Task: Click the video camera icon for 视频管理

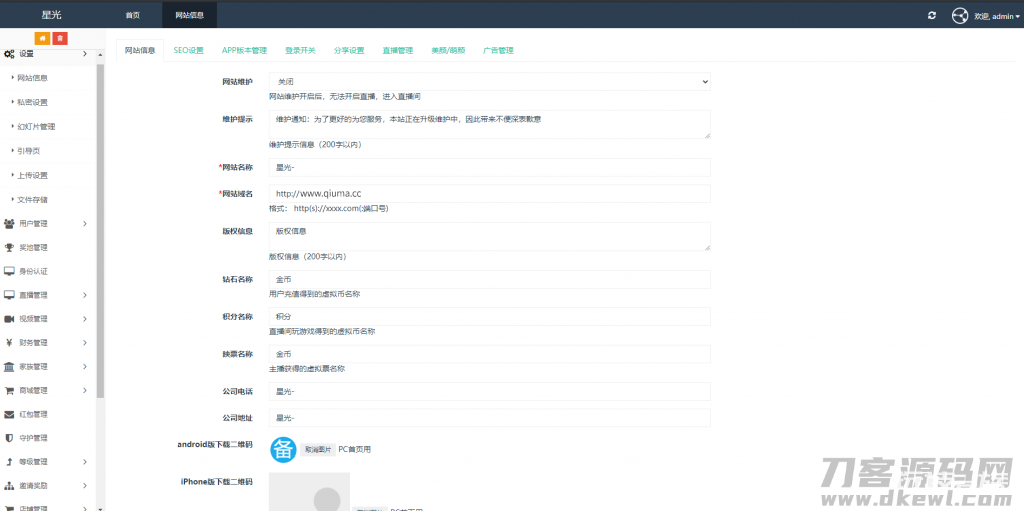Action: tap(9, 319)
